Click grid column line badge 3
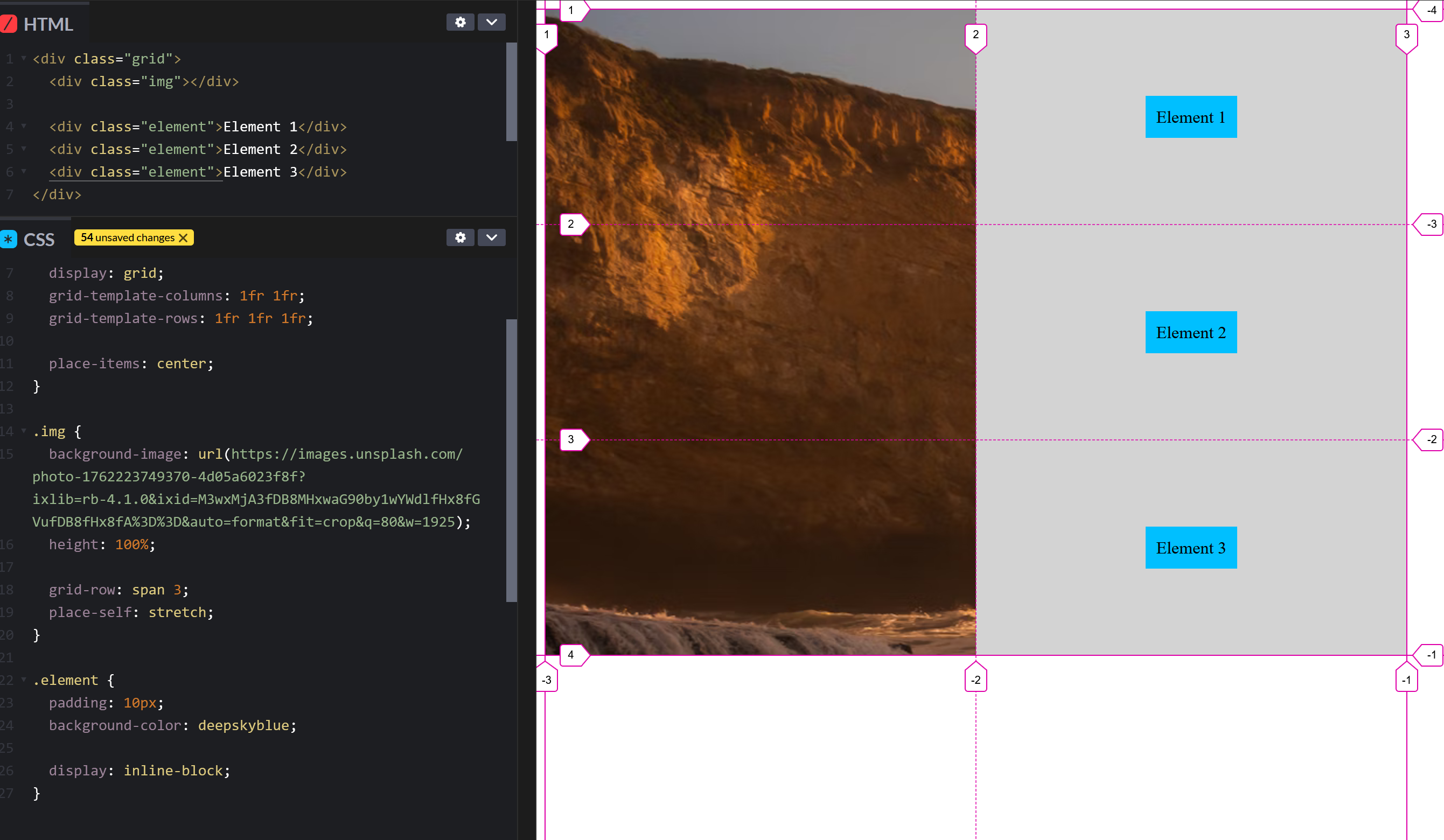Viewport: 1444px width, 840px height. [x=1406, y=36]
